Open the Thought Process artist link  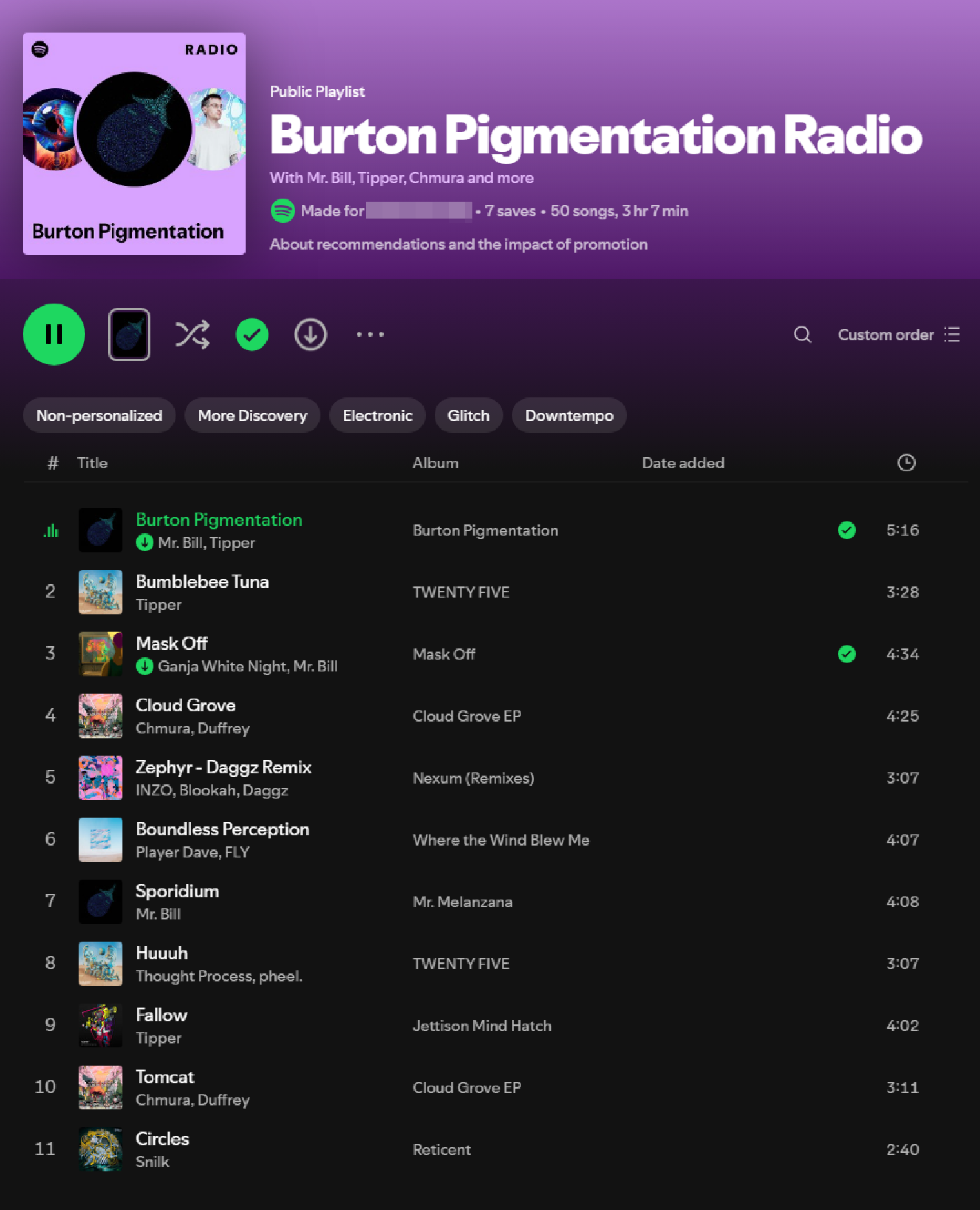[x=194, y=976]
